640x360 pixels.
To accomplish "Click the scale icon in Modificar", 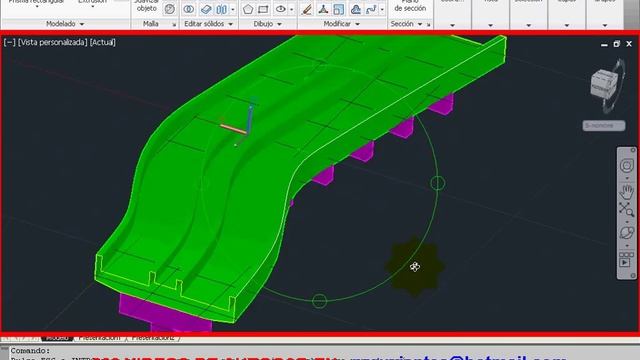I will point(338,9).
